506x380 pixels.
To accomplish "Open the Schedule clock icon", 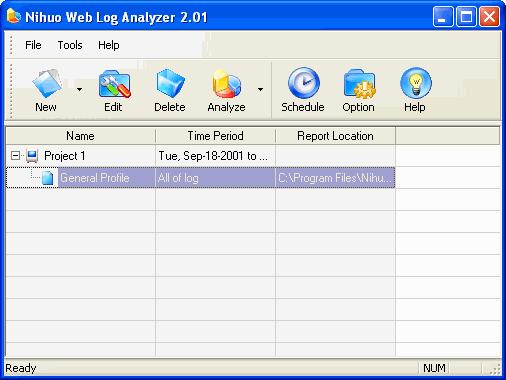I will (x=304, y=83).
